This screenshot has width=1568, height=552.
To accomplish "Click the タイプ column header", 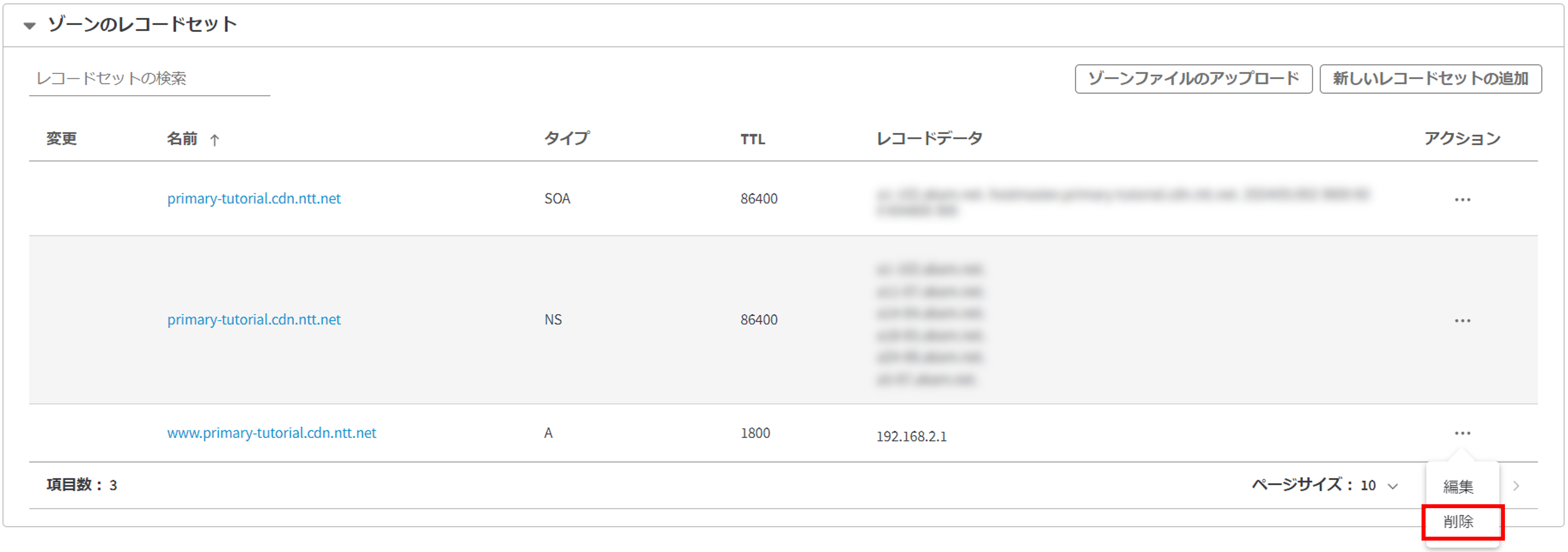I will click(566, 139).
